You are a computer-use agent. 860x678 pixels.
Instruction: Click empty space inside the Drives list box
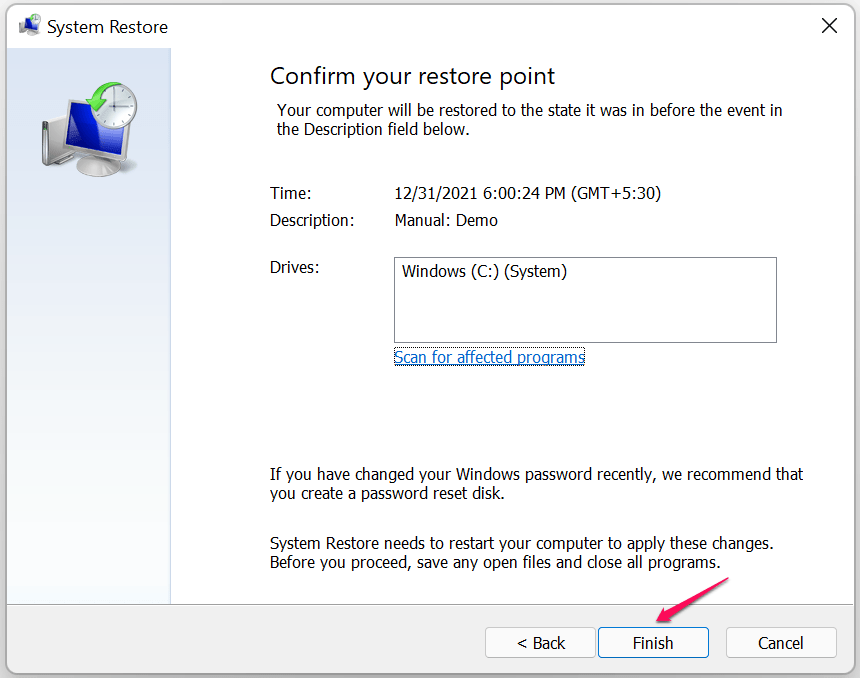point(585,315)
